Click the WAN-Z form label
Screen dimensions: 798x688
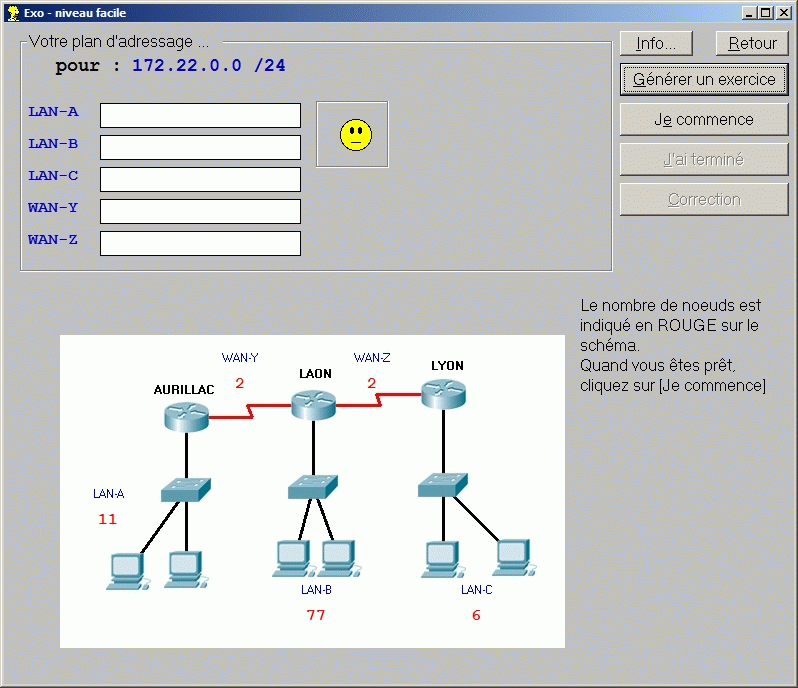coord(53,240)
